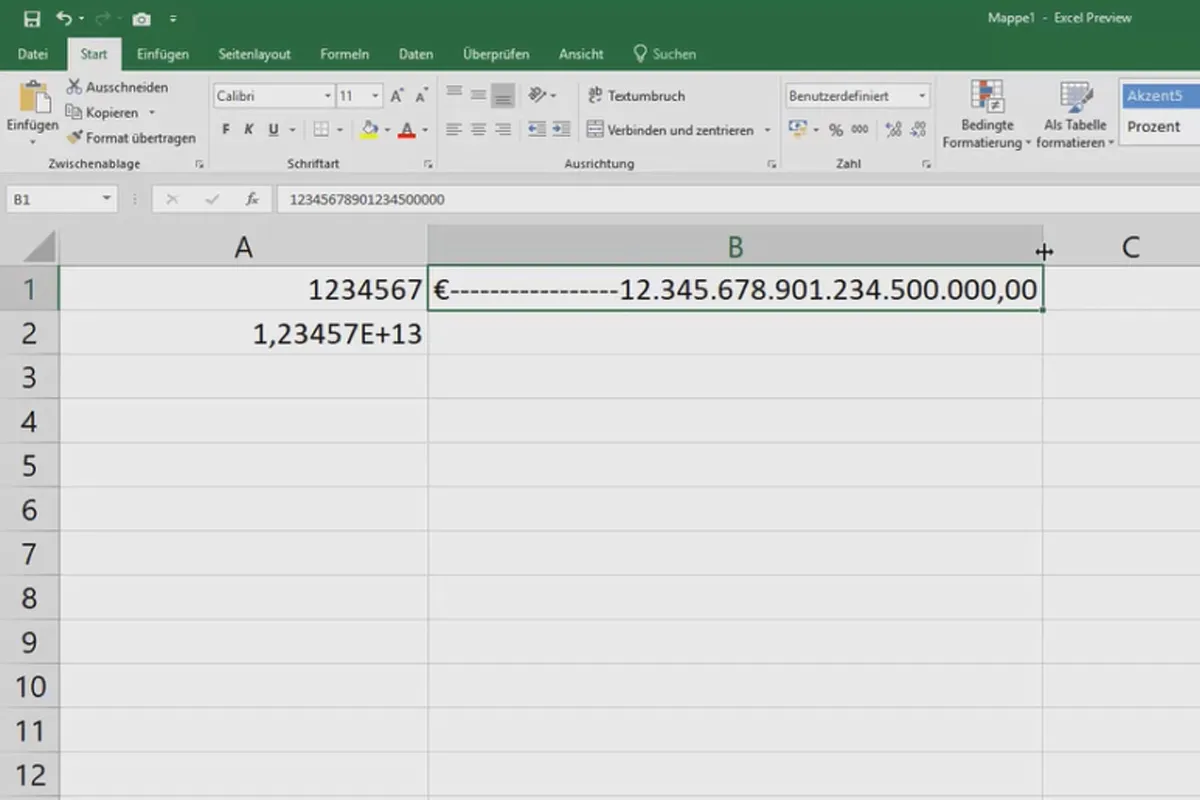Apply Prozent cell style
This screenshot has height=800, width=1200.
click(x=1160, y=127)
